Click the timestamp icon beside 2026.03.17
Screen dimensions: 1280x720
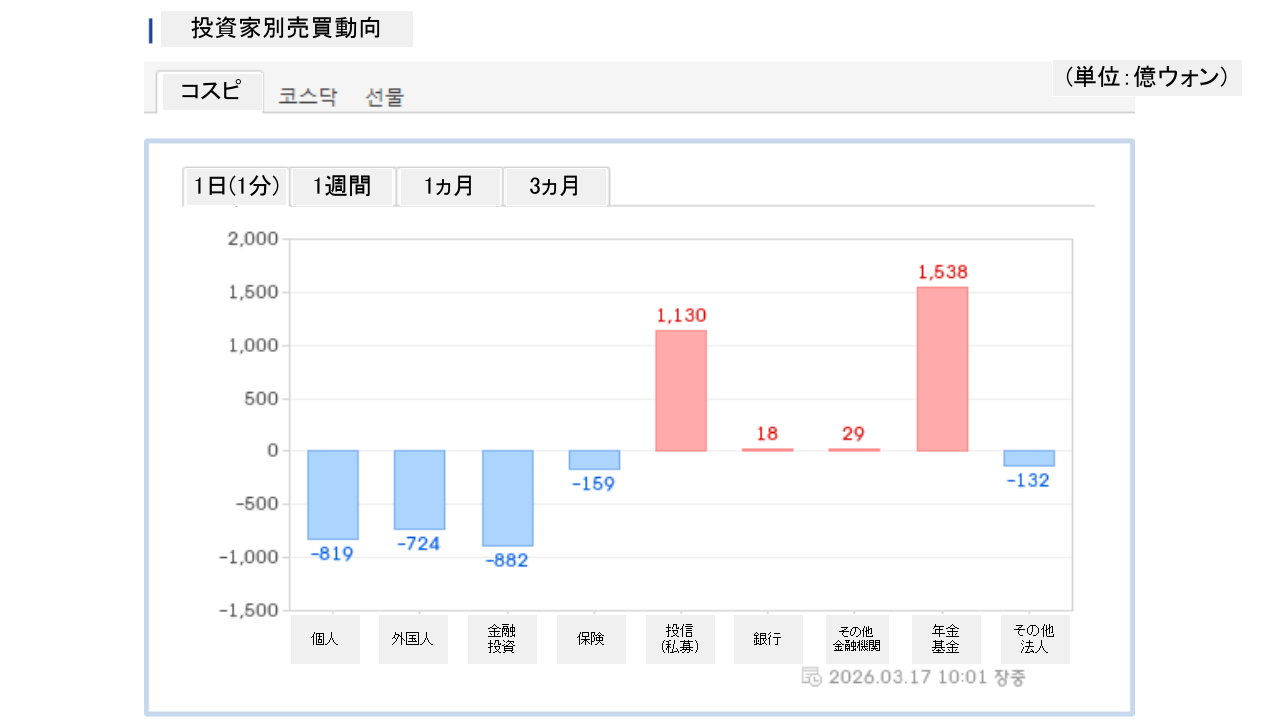click(812, 677)
